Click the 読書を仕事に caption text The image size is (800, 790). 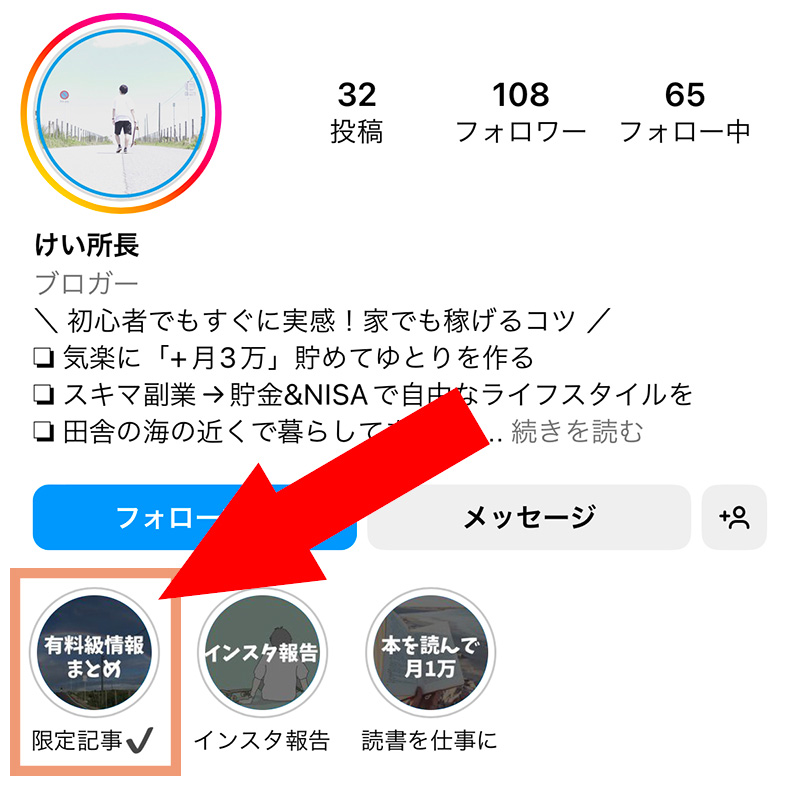click(430, 740)
